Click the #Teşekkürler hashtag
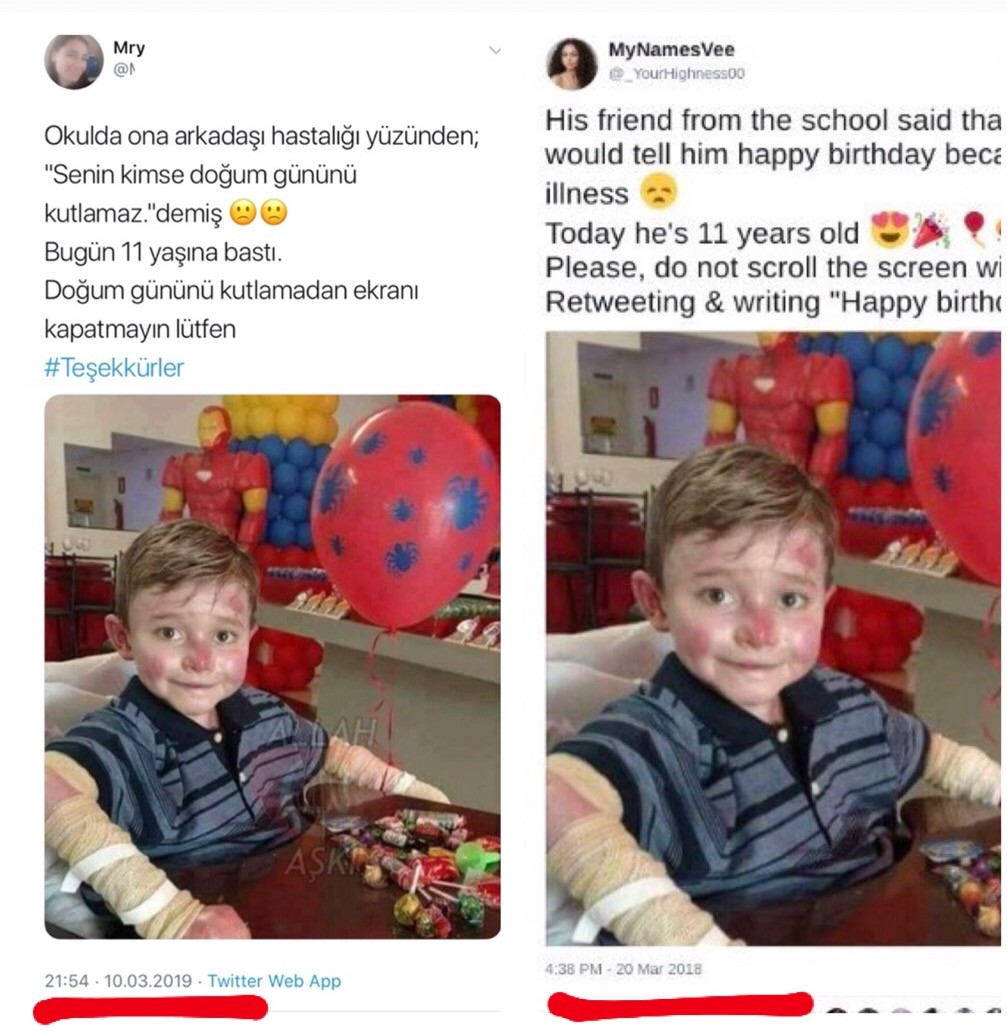 coord(114,368)
